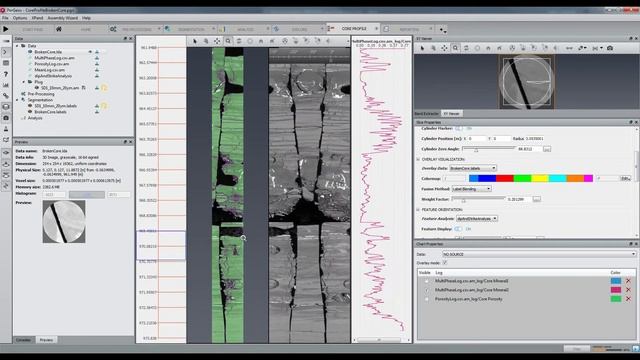Viewport: 640px width, 360px height.
Task: Close the Preview panel
Action: tap(131, 142)
